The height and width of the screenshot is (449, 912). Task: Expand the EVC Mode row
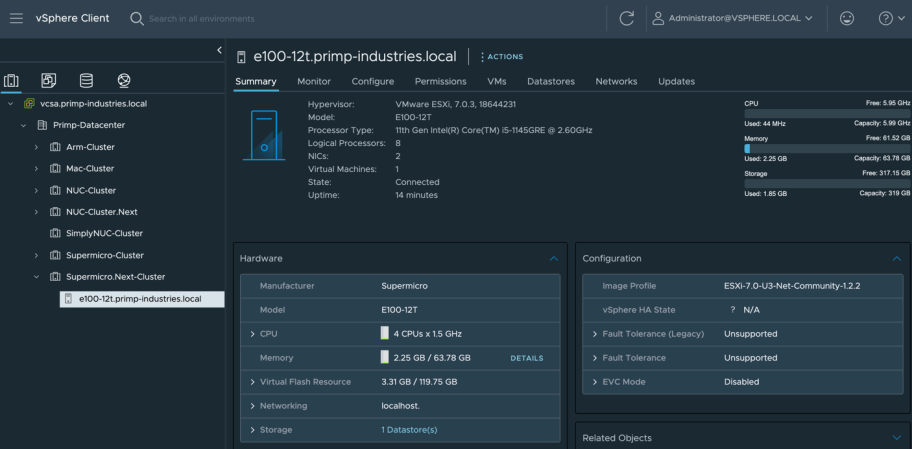[595, 382]
